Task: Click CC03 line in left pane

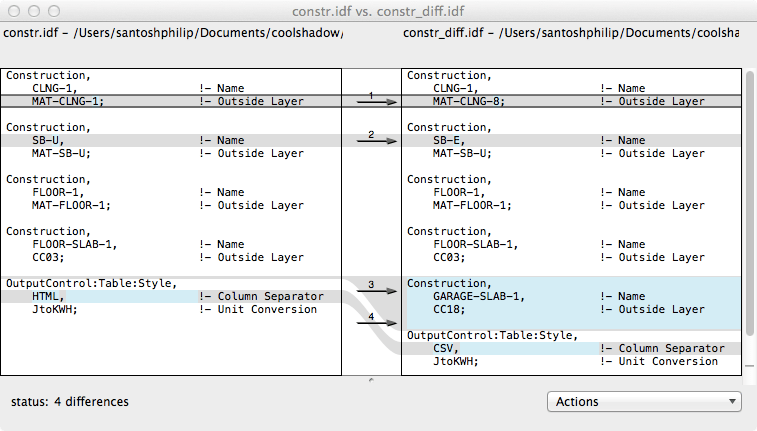Action: [x=171, y=257]
